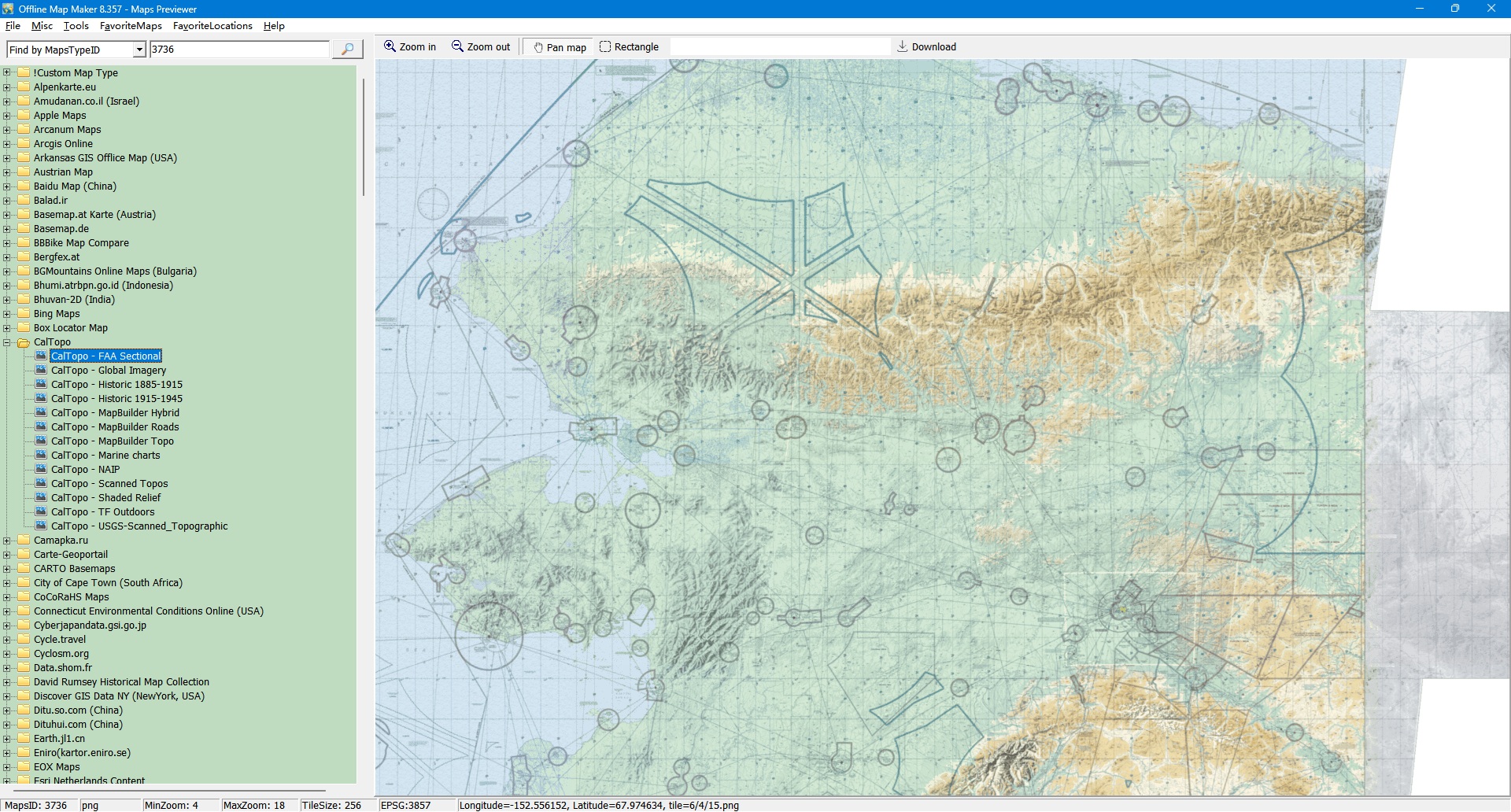1511x812 pixels.
Task: Click the Zoom in tool
Action: click(x=410, y=47)
